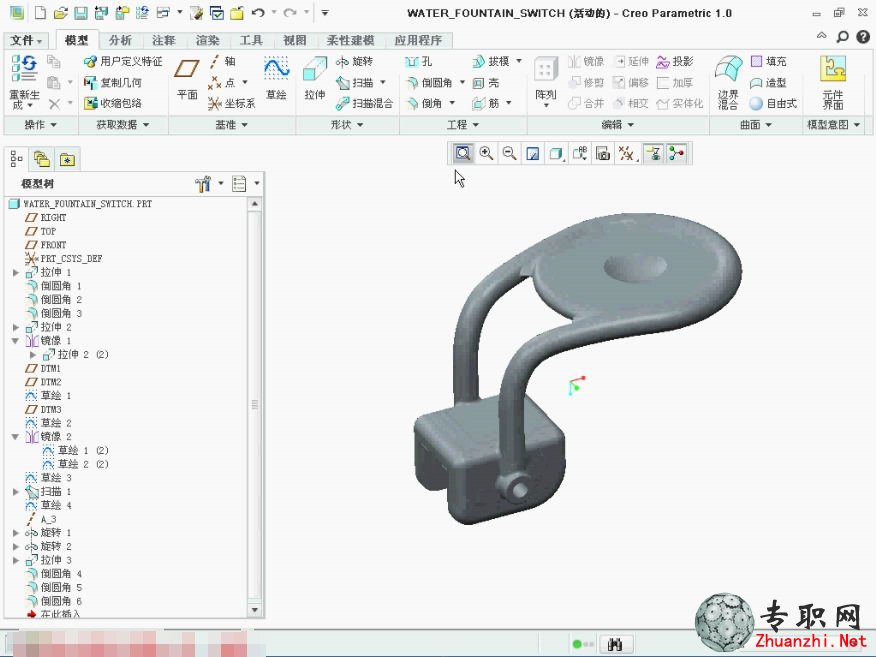Open Component Interface (元件界面) tool
Screen dimensions: 876x657
tap(832, 82)
